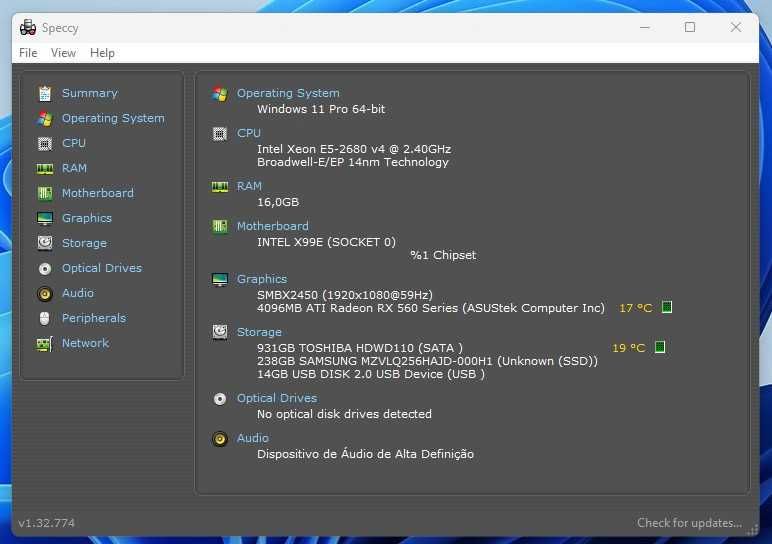Screen dimensions: 772x544
Task: Click the green Toshiba drive temperature indicator
Action: coord(660,347)
